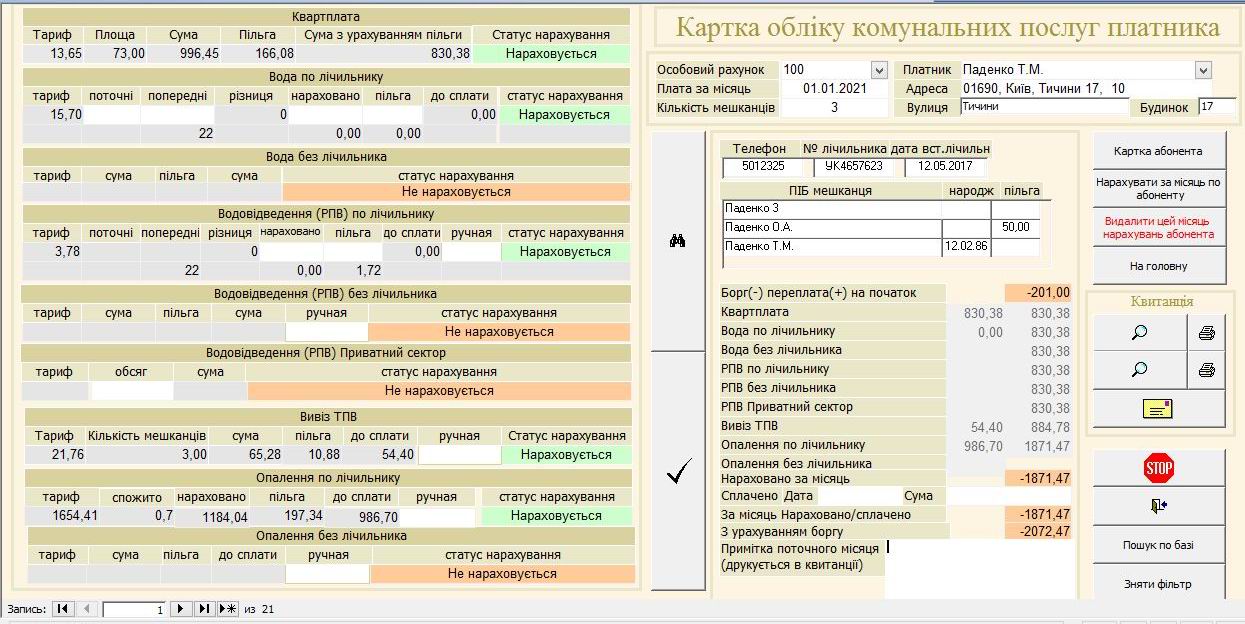Click the meter install date 12.05.2017

[x=945, y=166]
